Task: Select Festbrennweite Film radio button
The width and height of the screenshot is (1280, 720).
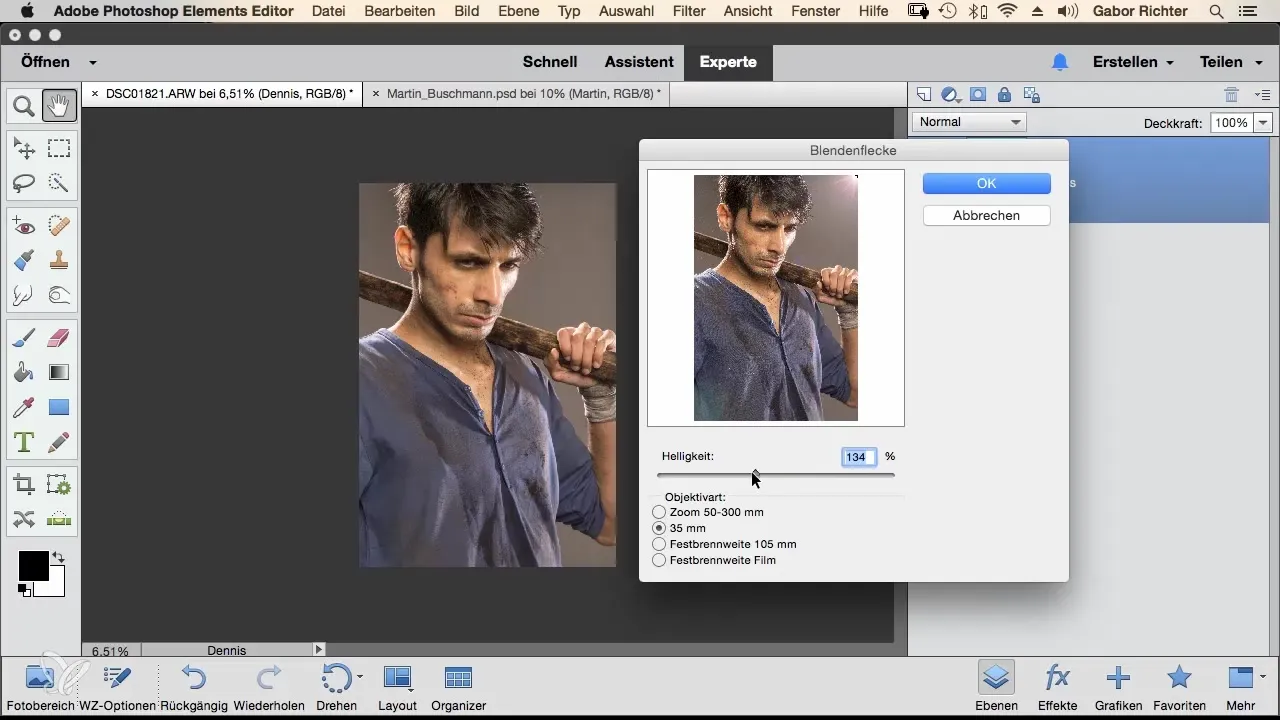Action: [x=659, y=560]
